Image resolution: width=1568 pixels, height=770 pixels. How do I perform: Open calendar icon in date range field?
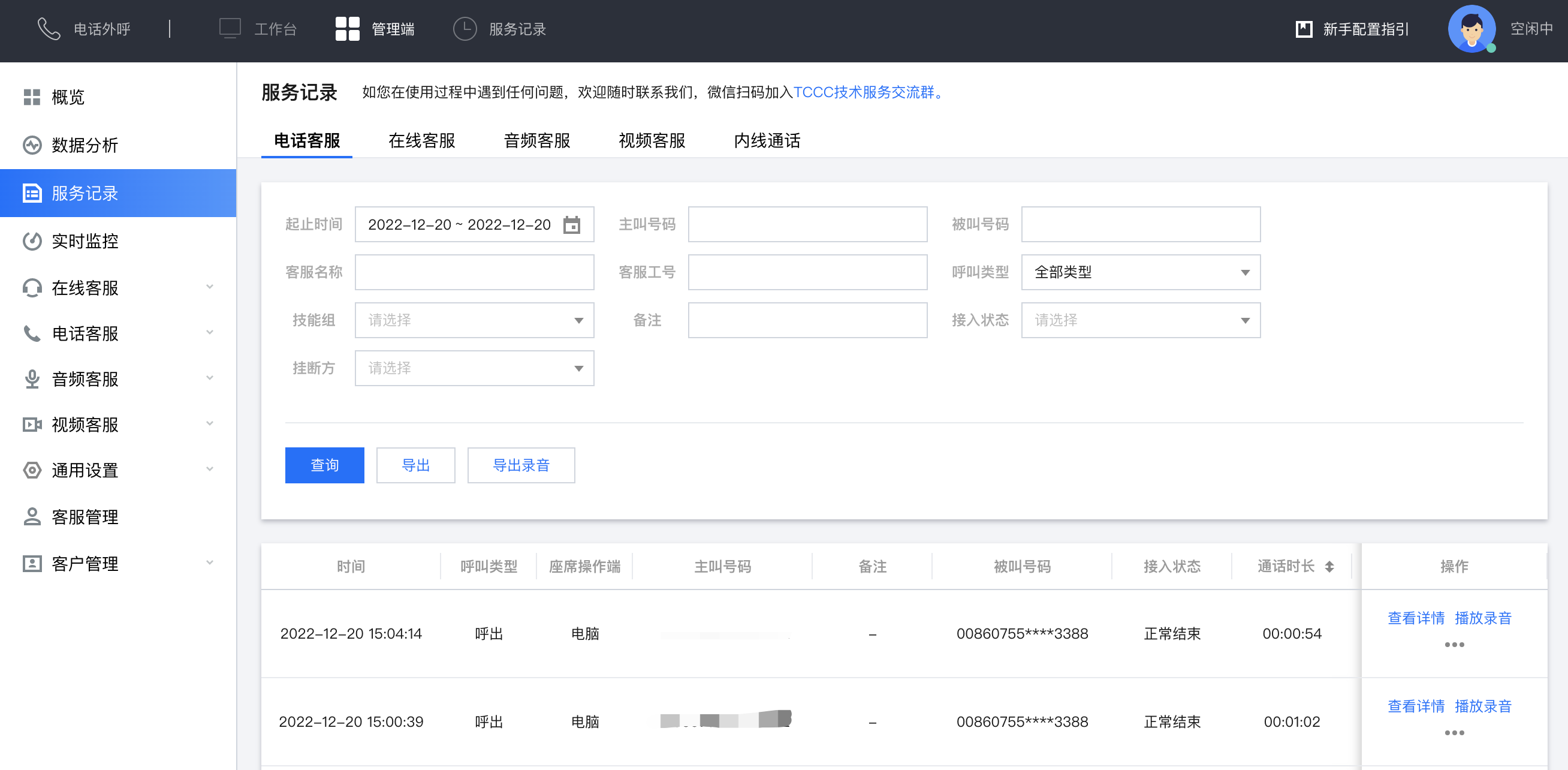(x=571, y=225)
